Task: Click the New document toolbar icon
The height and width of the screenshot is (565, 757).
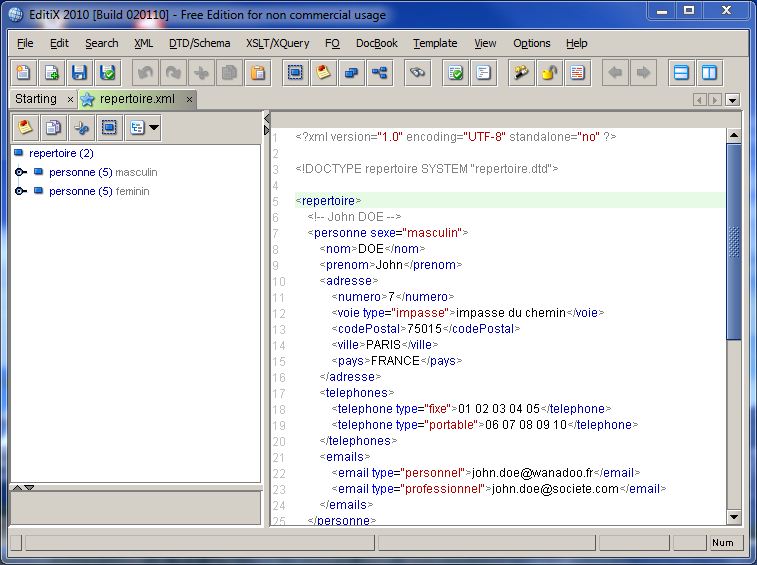Action: click(x=23, y=73)
